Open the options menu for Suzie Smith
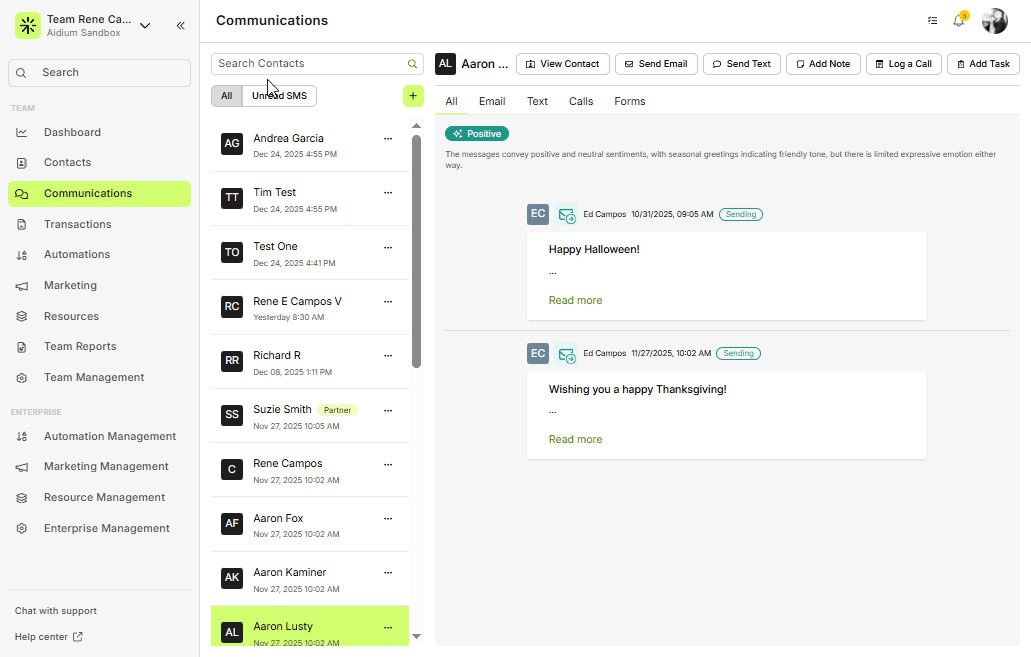The image size is (1031, 657). pos(388,410)
